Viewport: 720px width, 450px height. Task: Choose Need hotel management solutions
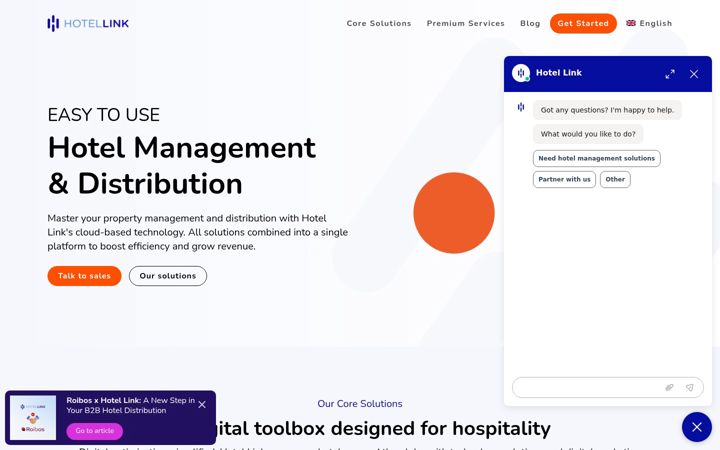click(x=596, y=158)
